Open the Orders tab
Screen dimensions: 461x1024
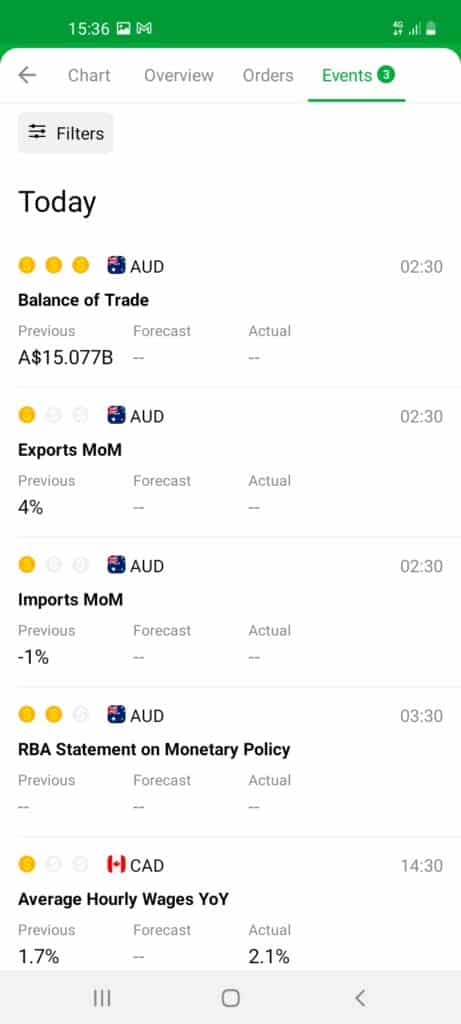coord(268,76)
